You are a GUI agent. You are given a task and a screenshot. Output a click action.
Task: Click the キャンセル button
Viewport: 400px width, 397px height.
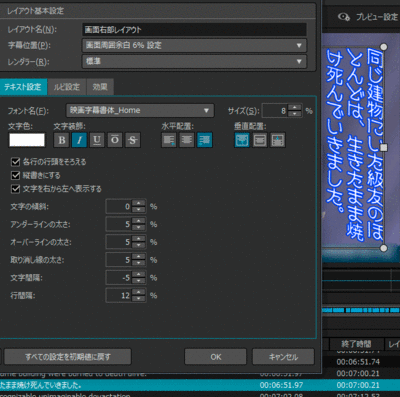(283, 357)
